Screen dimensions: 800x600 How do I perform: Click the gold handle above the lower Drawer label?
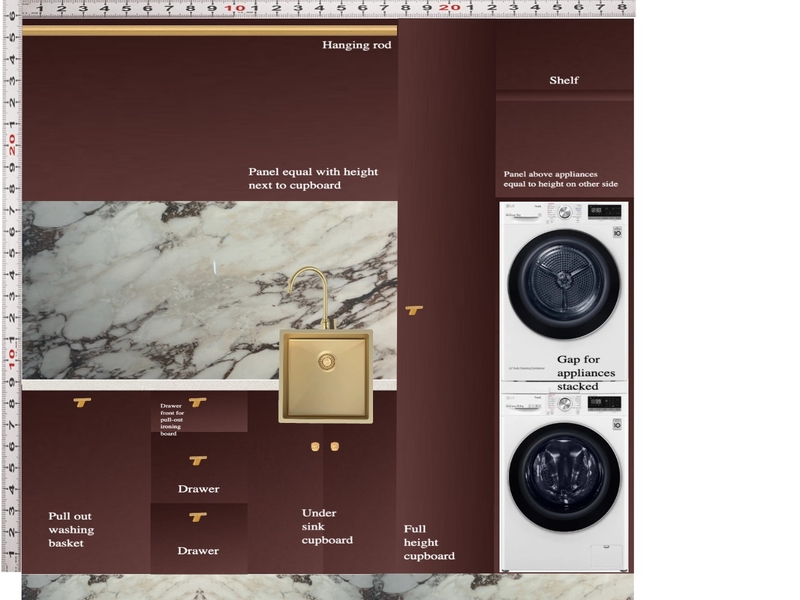tap(198, 517)
